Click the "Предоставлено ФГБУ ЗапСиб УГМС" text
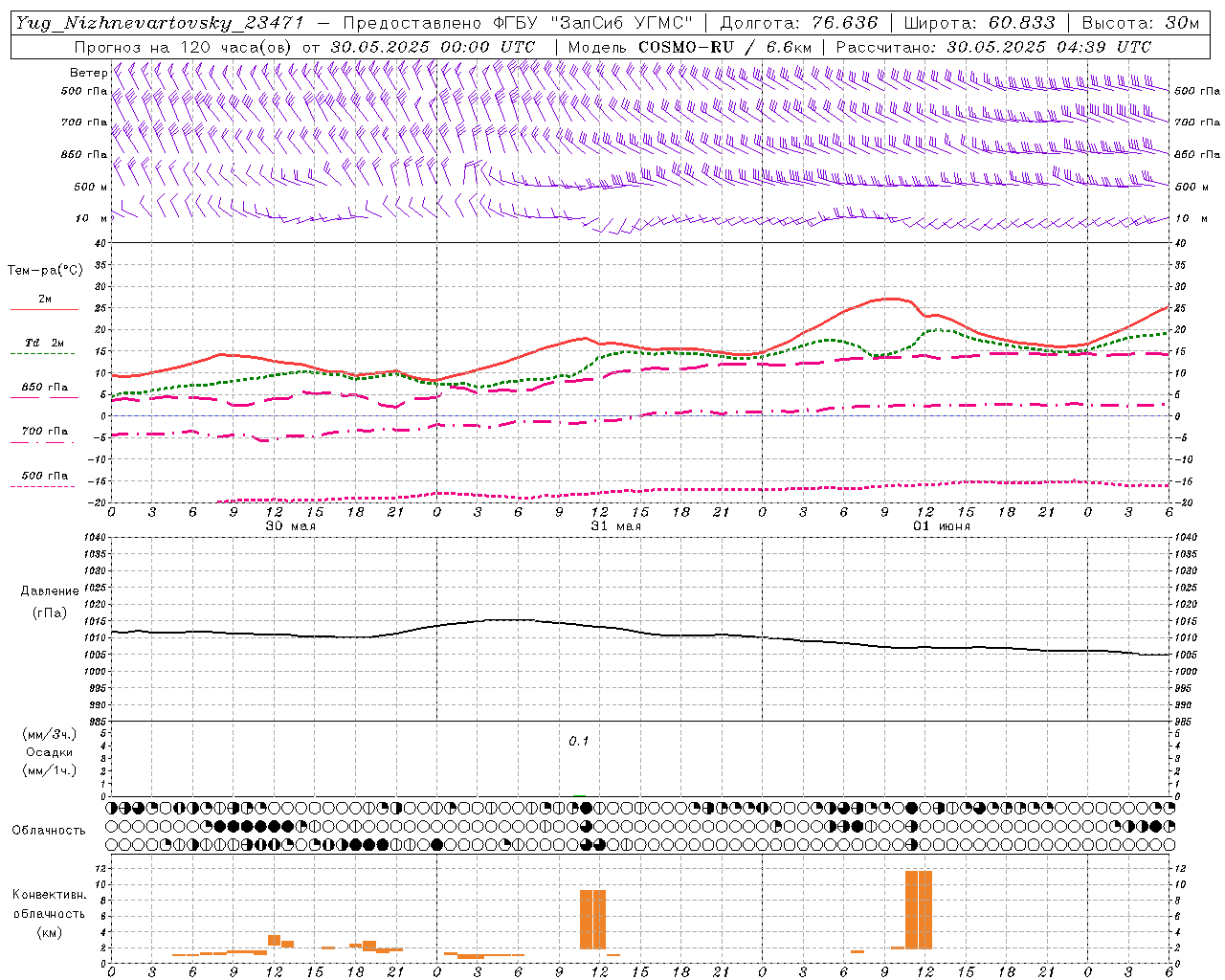Screen dimensions: 1225x980 (x=518, y=23)
